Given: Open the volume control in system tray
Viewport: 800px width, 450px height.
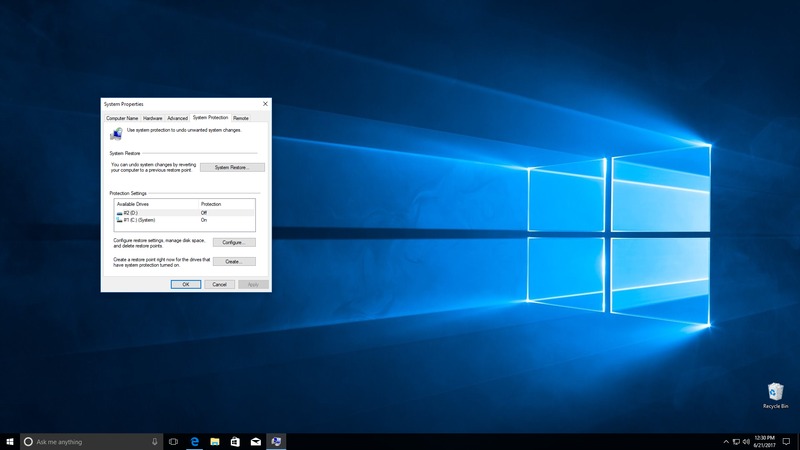Looking at the screenshot, I should 746,441.
